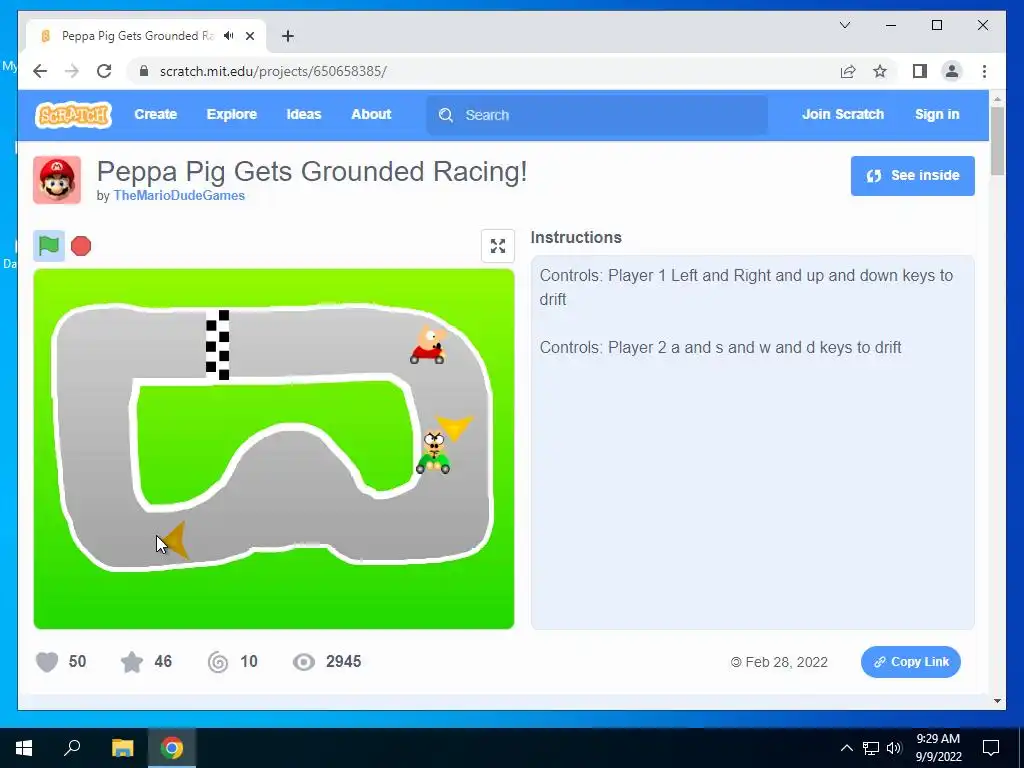Close the Peppa Pig tab
The height and width of the screenshot is (768, 1024).
(x=249, y=36)
